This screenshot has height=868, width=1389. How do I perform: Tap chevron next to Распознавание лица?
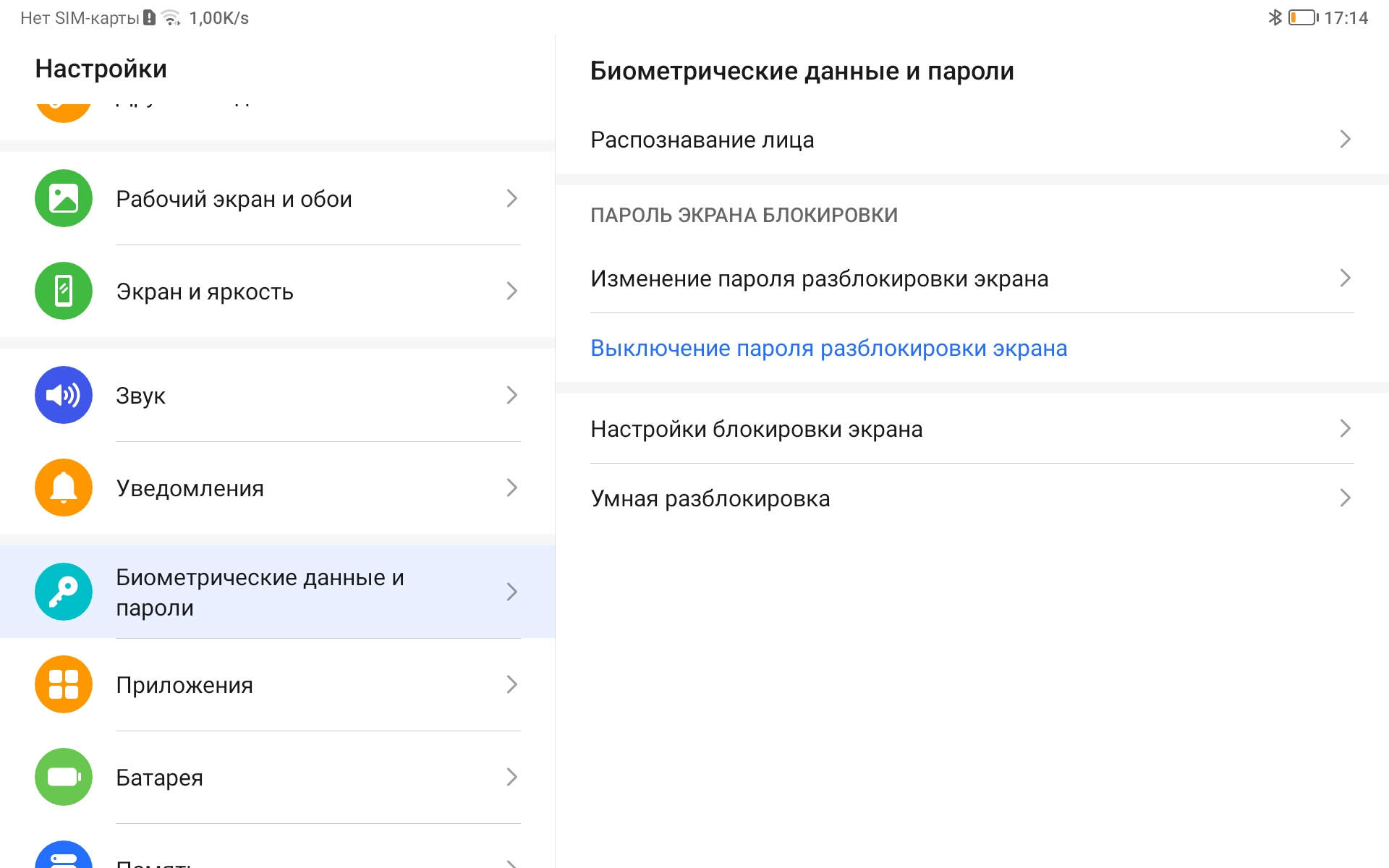(1346, 139)
